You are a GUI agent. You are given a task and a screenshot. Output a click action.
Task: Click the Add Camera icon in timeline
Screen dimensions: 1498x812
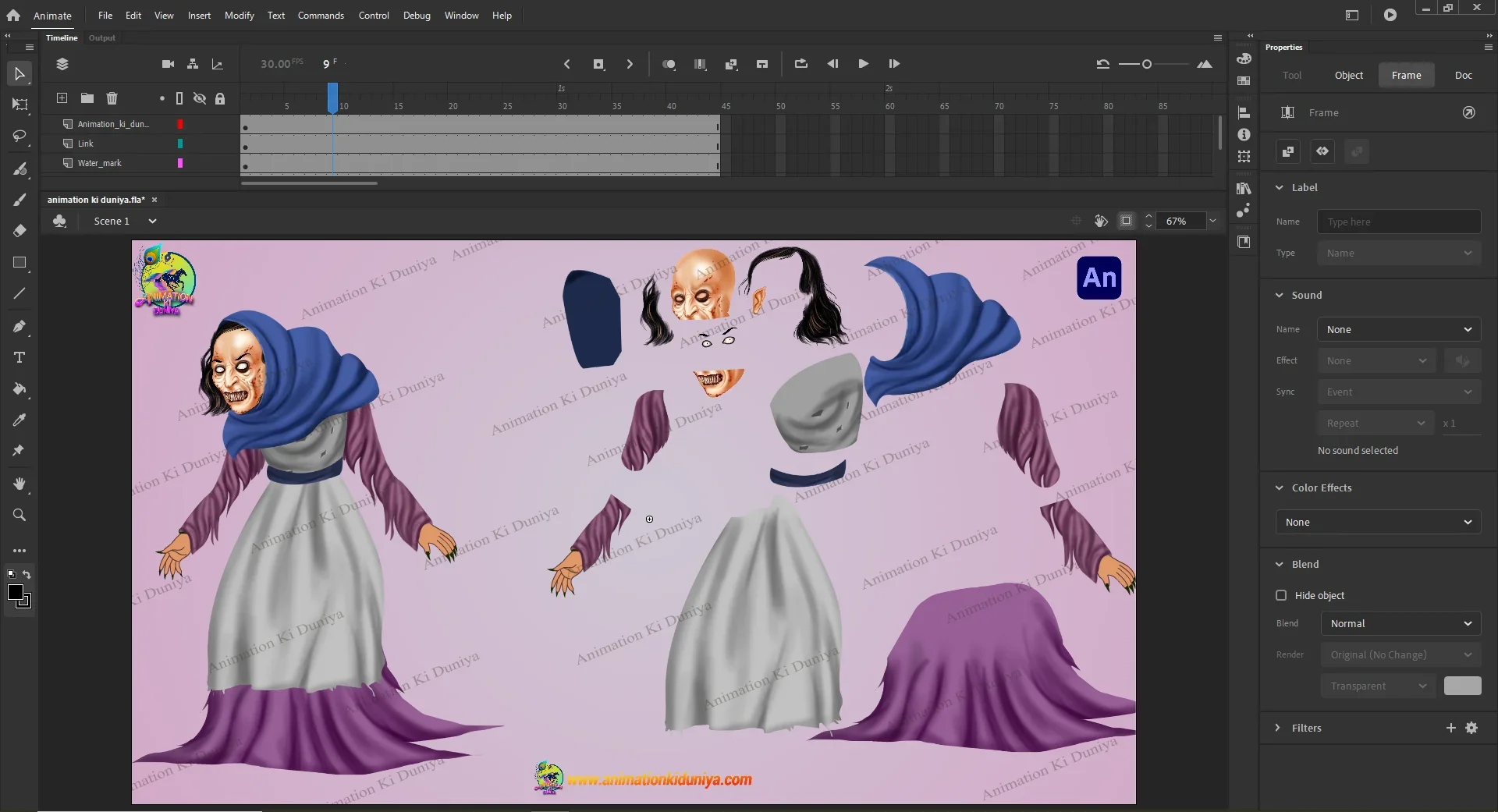click(168, 64)
